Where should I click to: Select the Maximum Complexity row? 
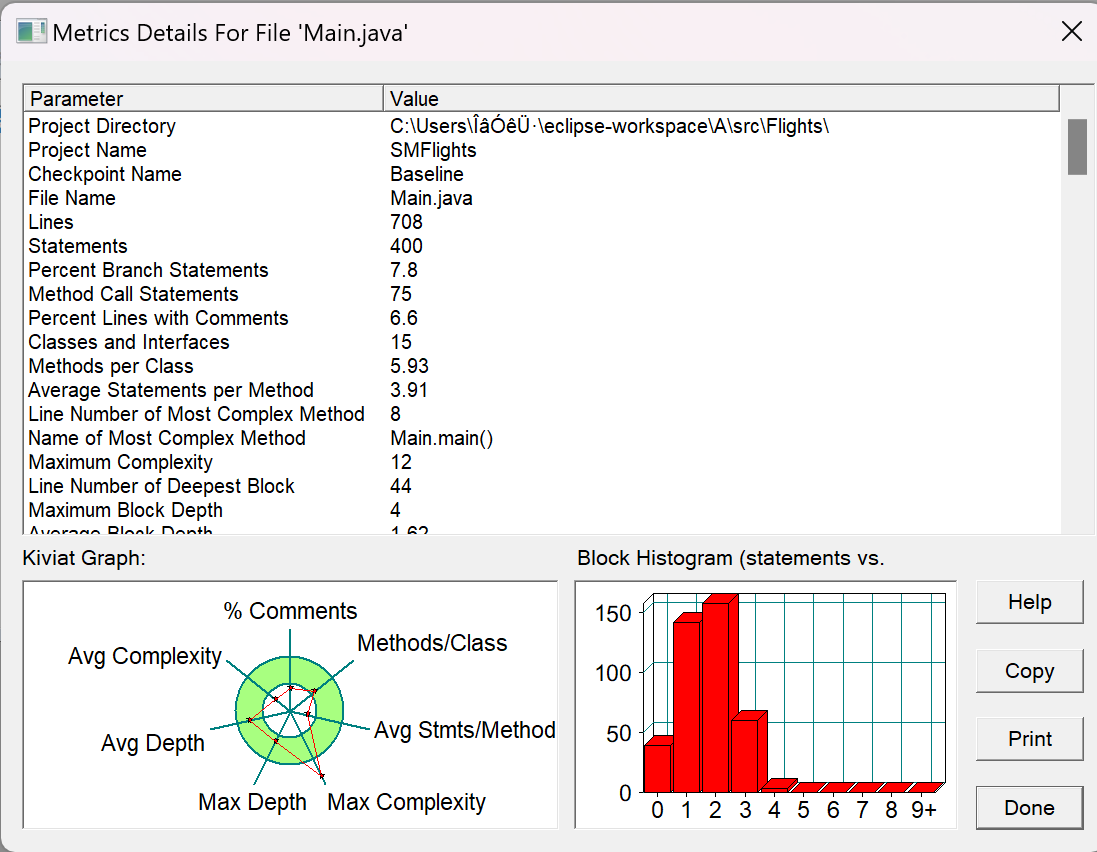tap(542, 462)
